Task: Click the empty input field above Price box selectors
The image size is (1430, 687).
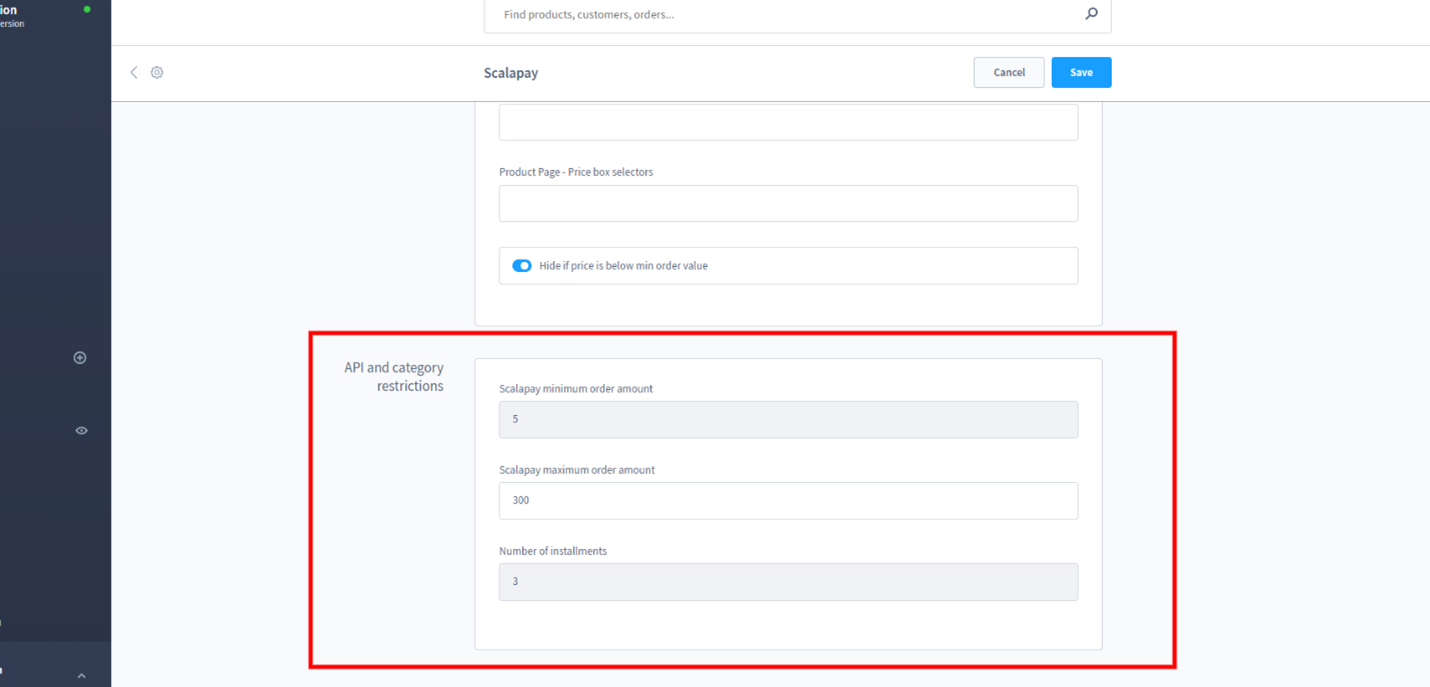Action: coord(788,122)
